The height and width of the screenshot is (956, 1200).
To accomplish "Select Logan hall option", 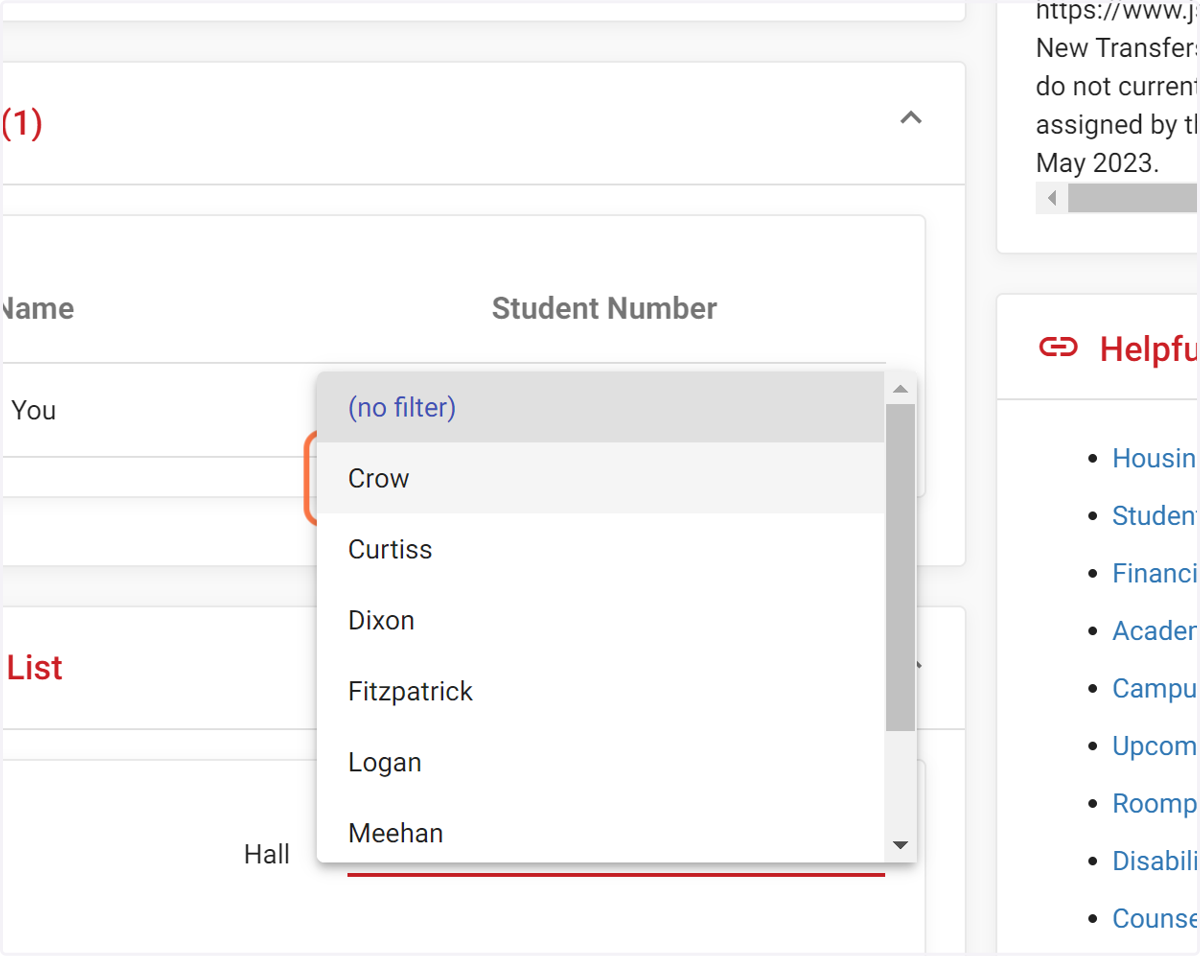I will 600,762.
